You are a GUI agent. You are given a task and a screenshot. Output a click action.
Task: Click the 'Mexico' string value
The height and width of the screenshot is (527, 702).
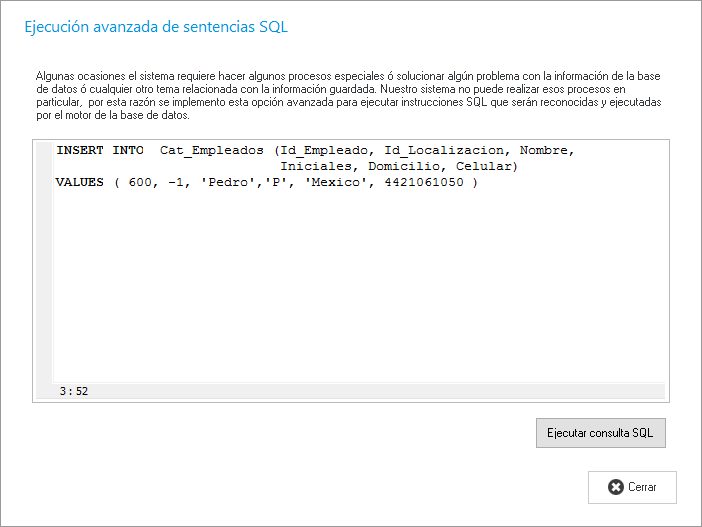click(x=332, y=183)
